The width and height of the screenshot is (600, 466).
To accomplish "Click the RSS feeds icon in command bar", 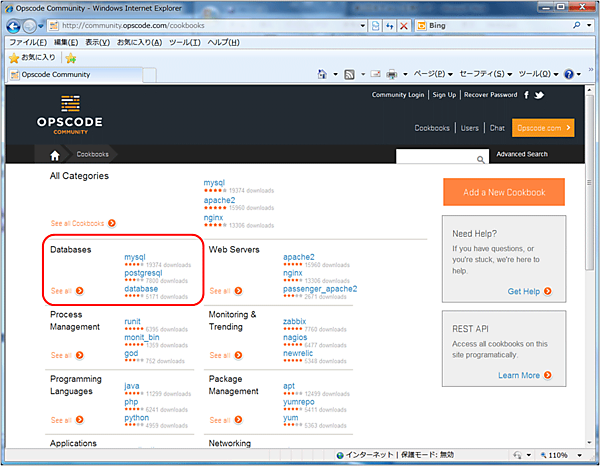I will pos(350,75).
